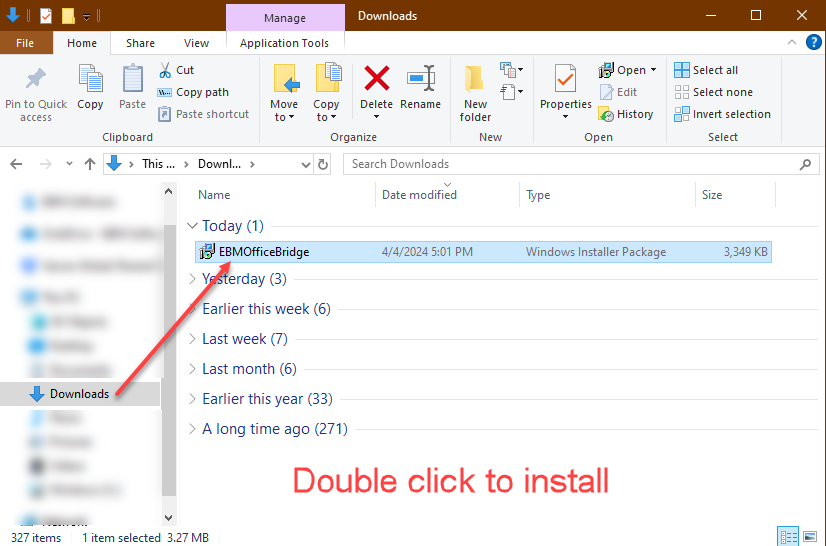The image size is (826, 546).
Task: Click the Rename icon
Action: 420,79
